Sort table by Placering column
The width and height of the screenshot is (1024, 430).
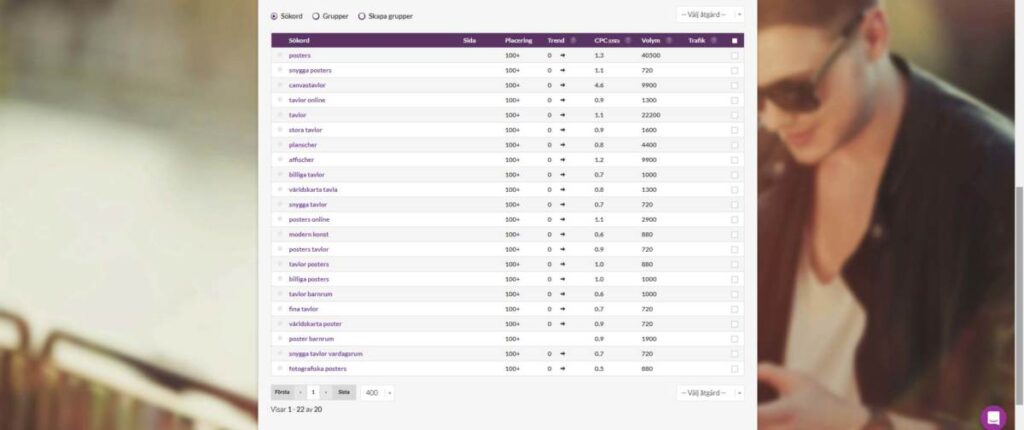[519, 41]
